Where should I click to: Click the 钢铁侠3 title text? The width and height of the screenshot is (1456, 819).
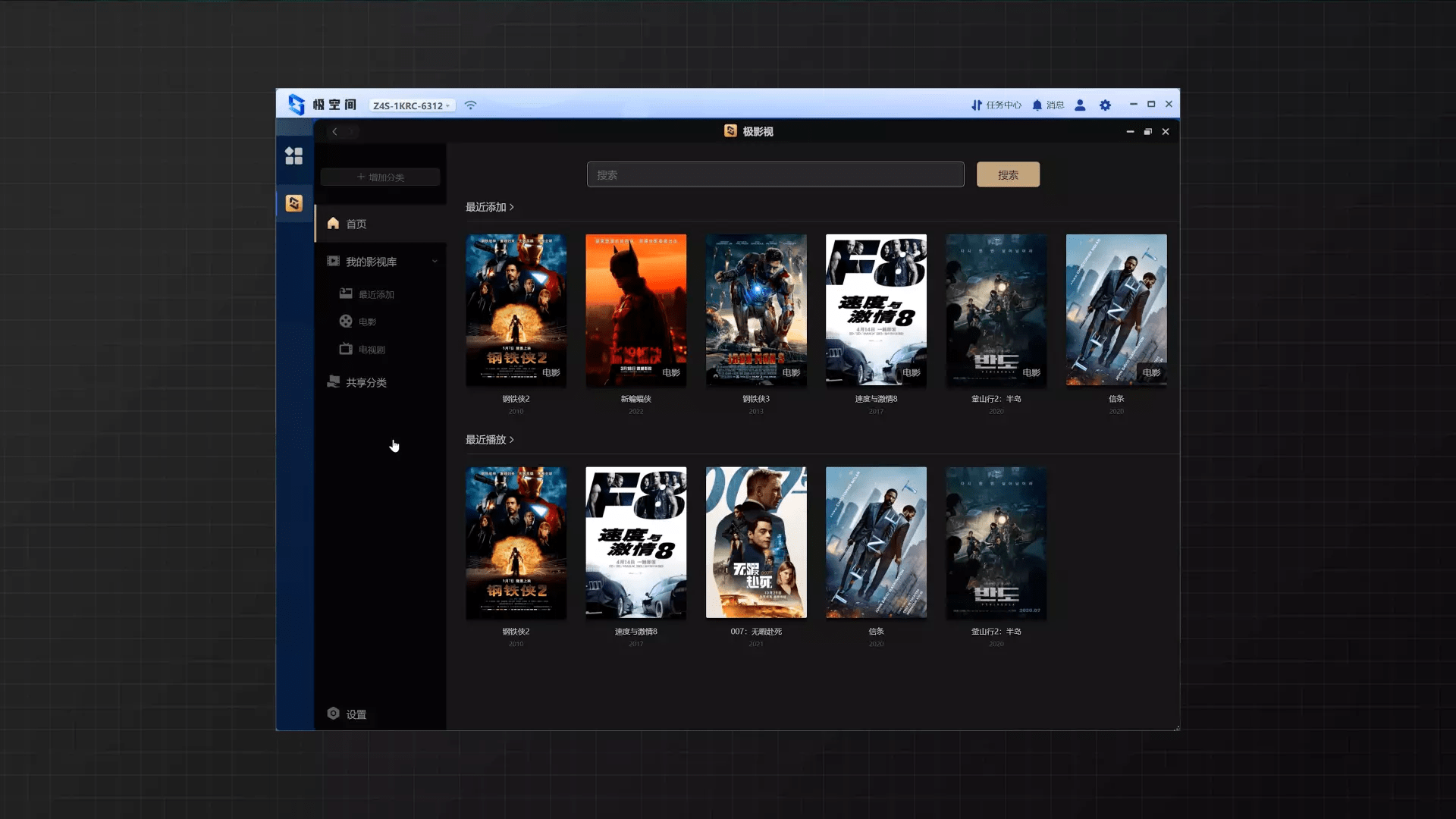[x=756, y=399]
